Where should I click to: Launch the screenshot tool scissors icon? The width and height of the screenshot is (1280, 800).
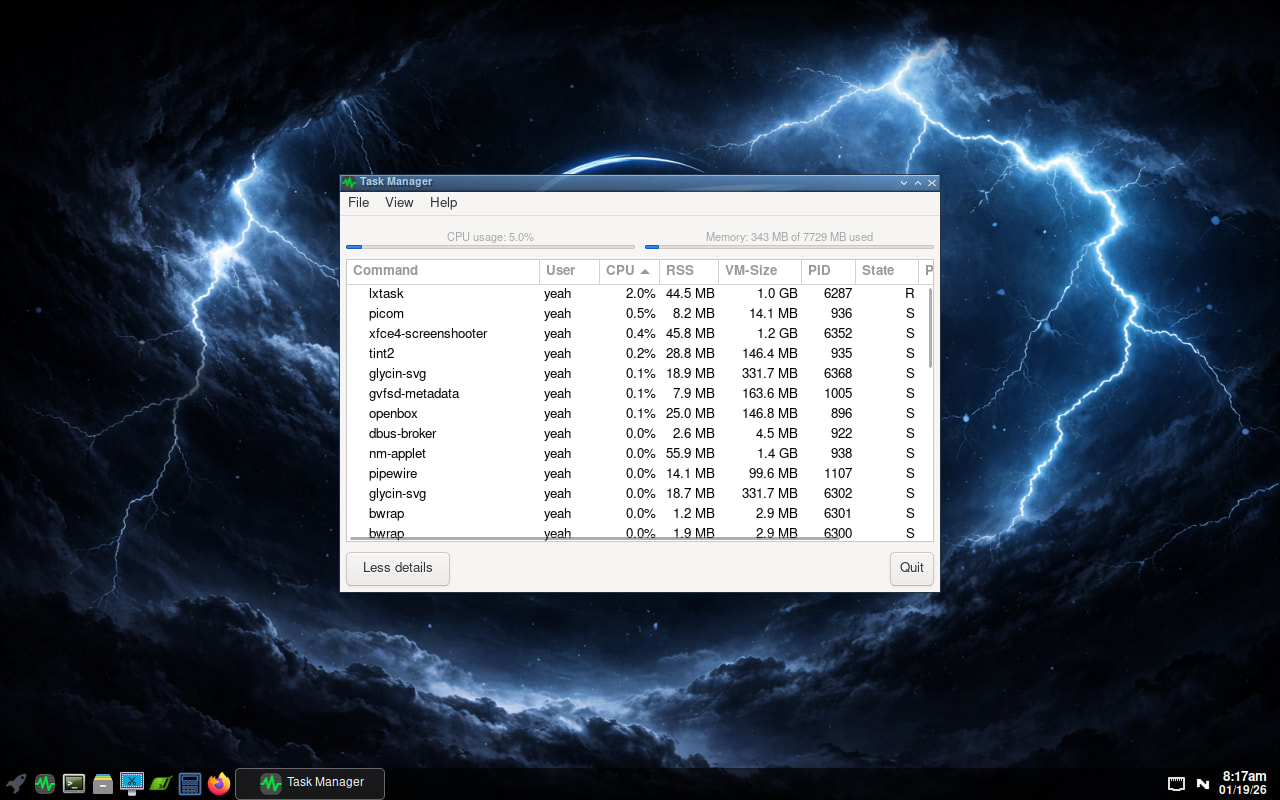[132, 783]
